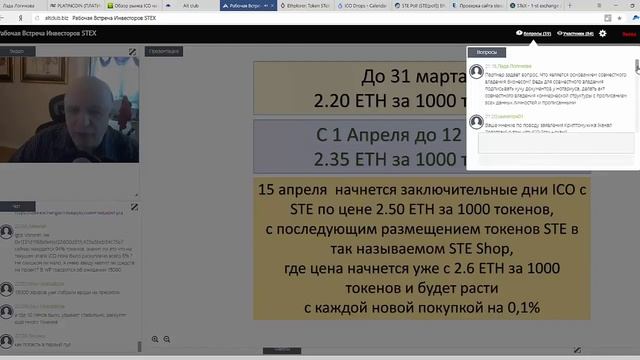Expand the webcam video panel
This screenshot has width=640, height=360.
[x=132, y=52]
